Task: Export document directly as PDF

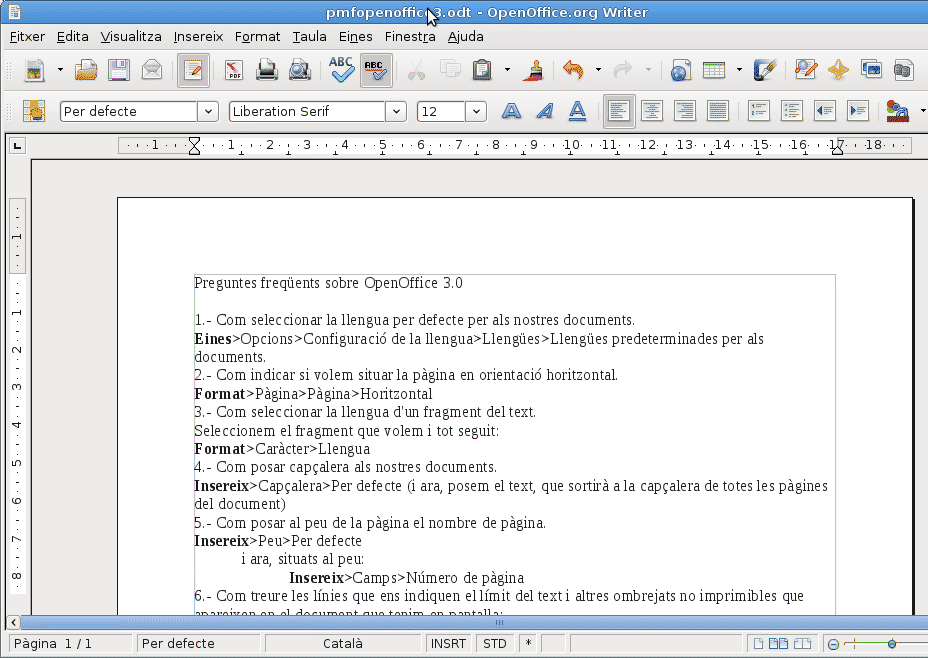Action: click(x=234, y=70)
